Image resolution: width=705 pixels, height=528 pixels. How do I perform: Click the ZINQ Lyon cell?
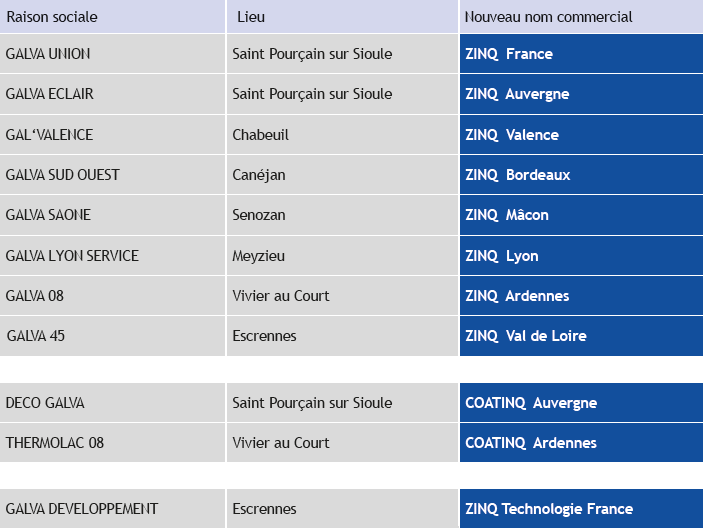point(581,255)
